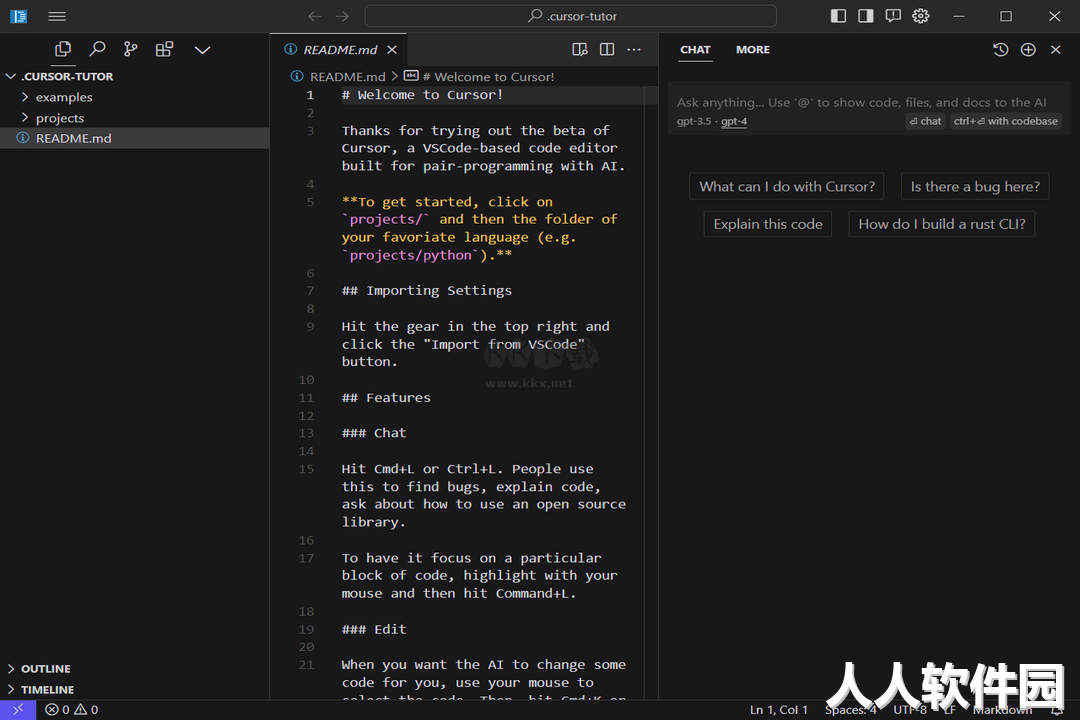This screenshot has width=1080, height=720.
Task: Open editor more actions ellipsis
Action: (634, 50)
